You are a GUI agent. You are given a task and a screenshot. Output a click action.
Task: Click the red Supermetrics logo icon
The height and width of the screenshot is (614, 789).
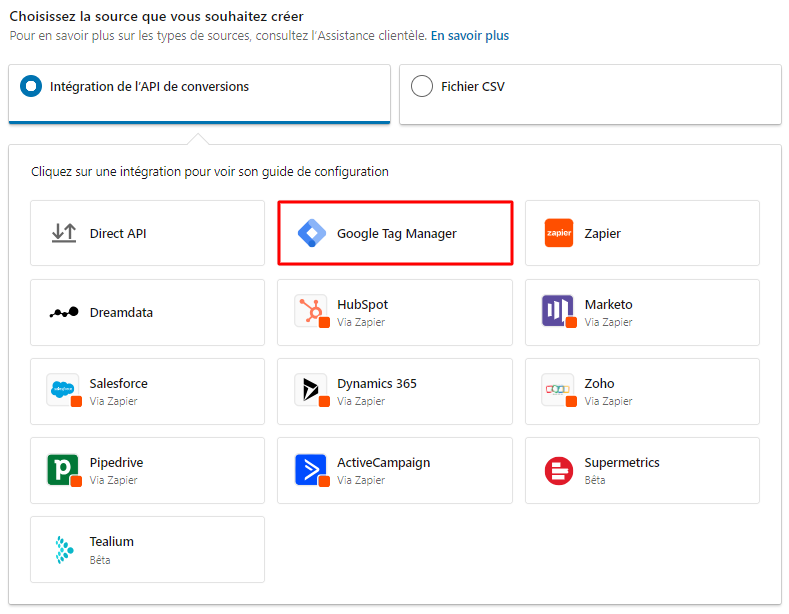559,471
